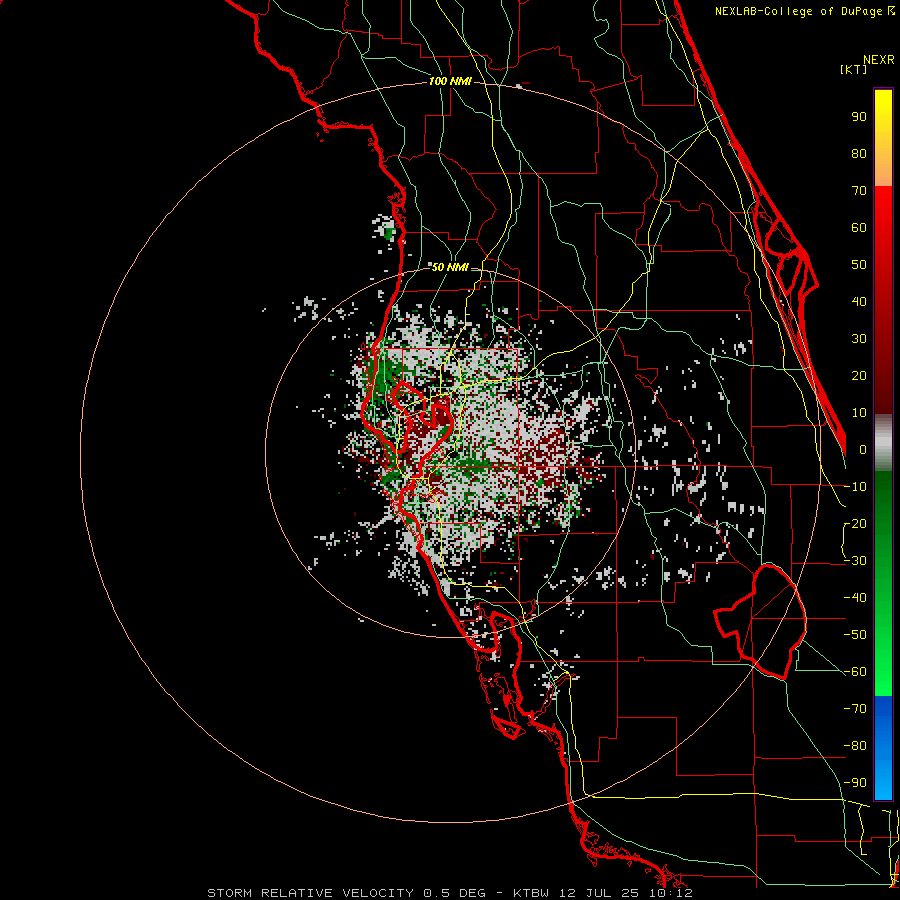Screen dimensions: 900x900
Task: Click the 30 value on the velocity scale
Action: point(859,339)
